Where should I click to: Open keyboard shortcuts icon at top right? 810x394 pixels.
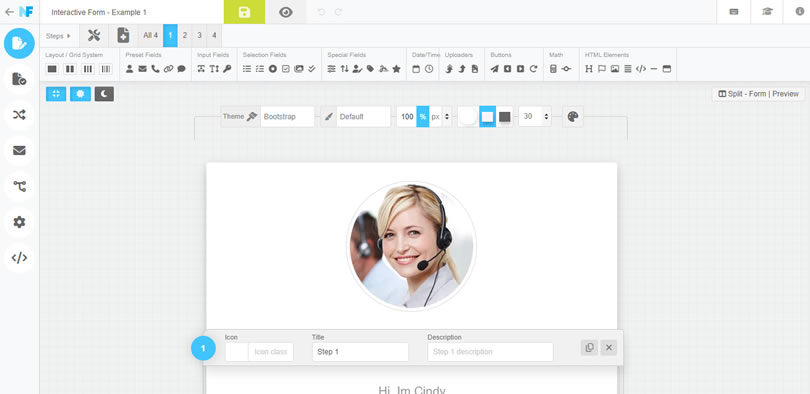734,12
